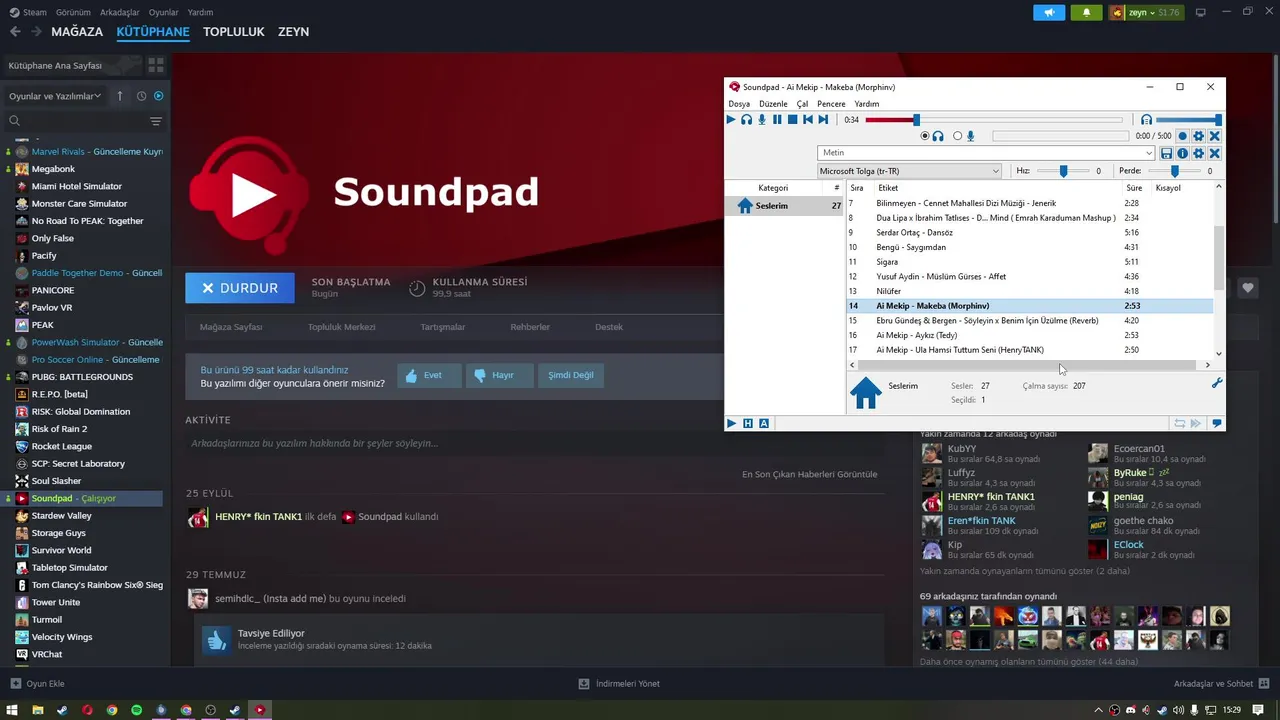Open Çal menu in Soundpad
This screenshot has height=720, width=1280.
point(802,104)
